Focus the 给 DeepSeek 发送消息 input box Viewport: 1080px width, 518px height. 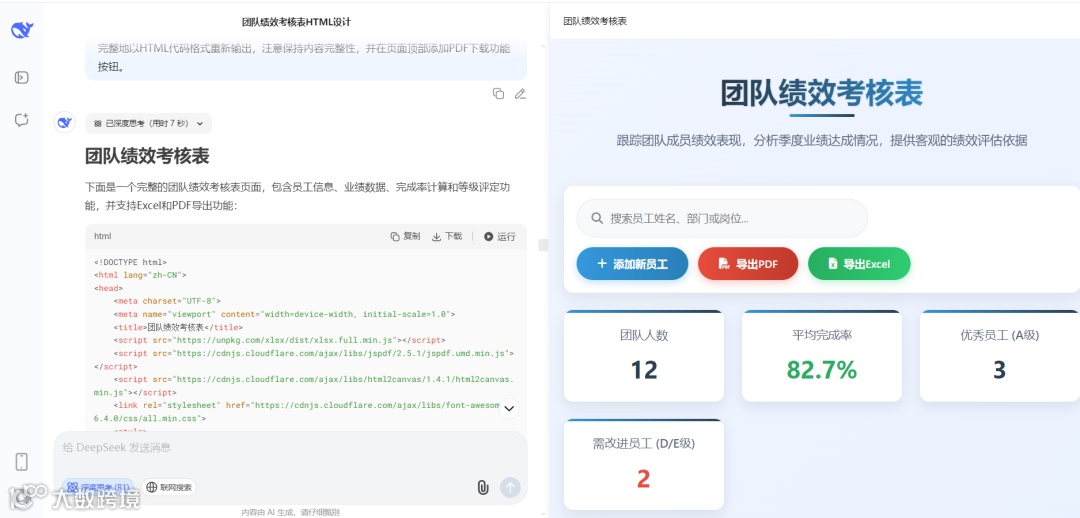point(290,448)
